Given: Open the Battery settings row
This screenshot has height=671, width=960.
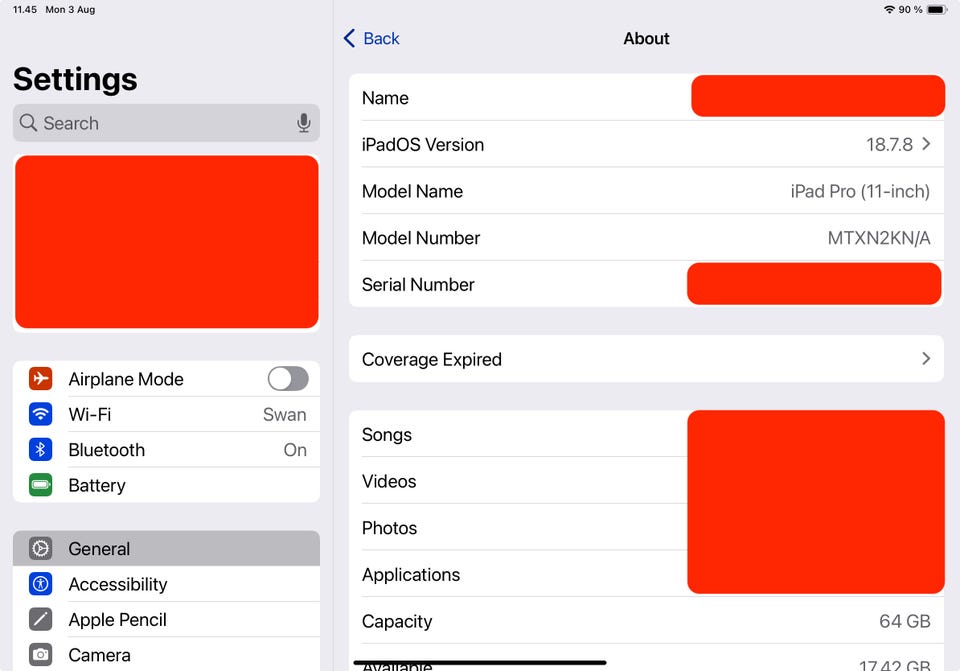Looking at the screenshot, I should [x=167, y=485].
